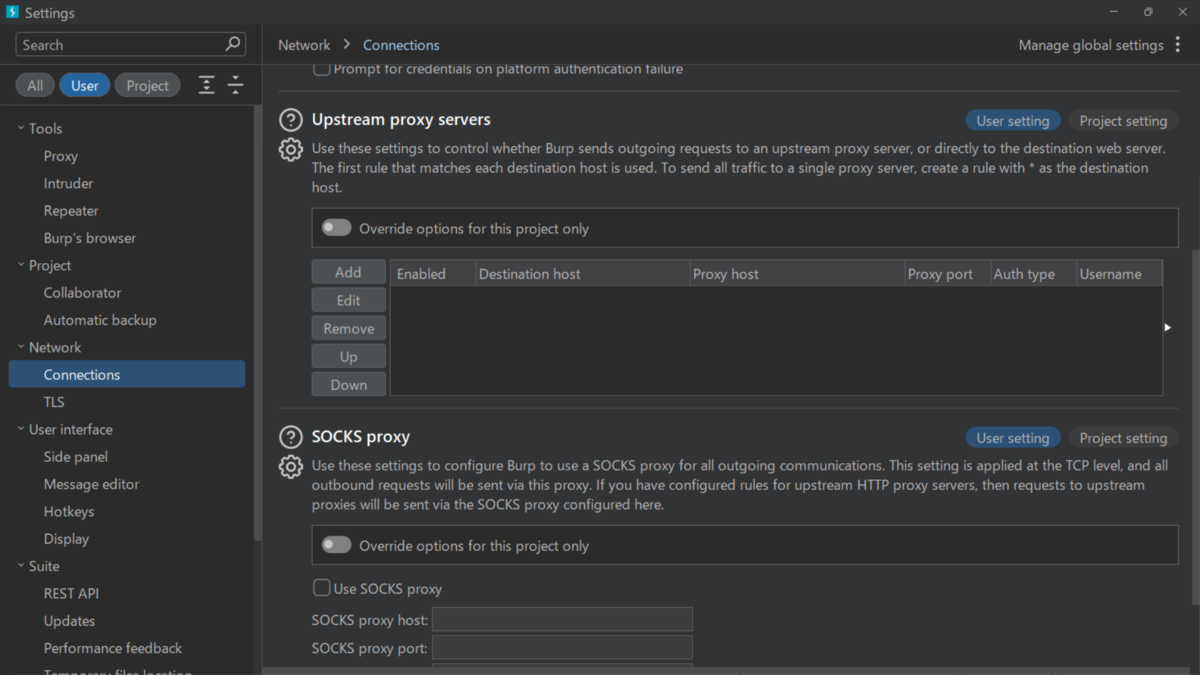The height and width of the screenshot is (675, 1200).
Task: Collapse the Tools tree group
Action: (21, 128)
